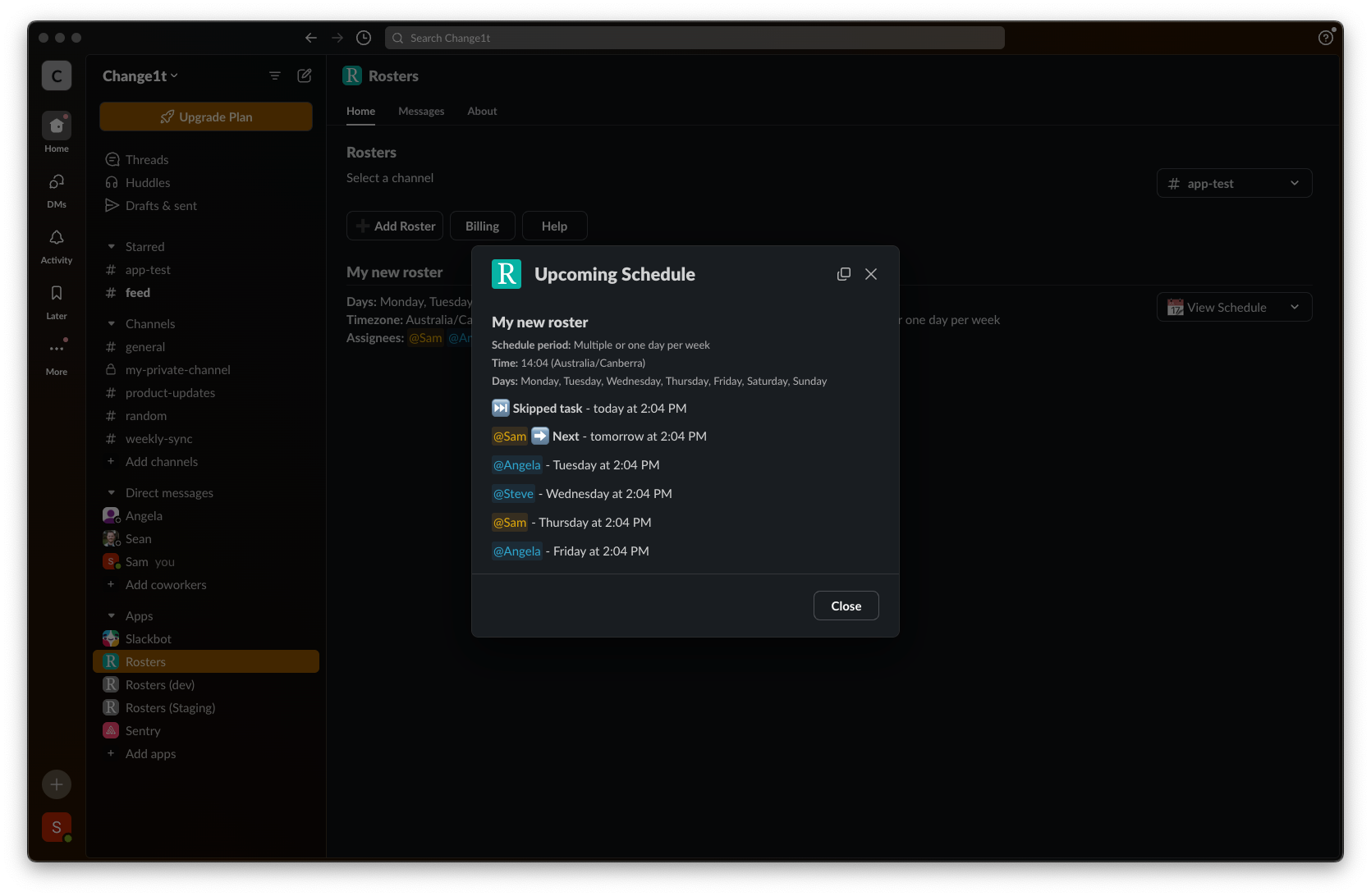This screenshot has height=896, width=1371.
Task: Click @Angela mention on Friday row
Action: coord(517,551)
